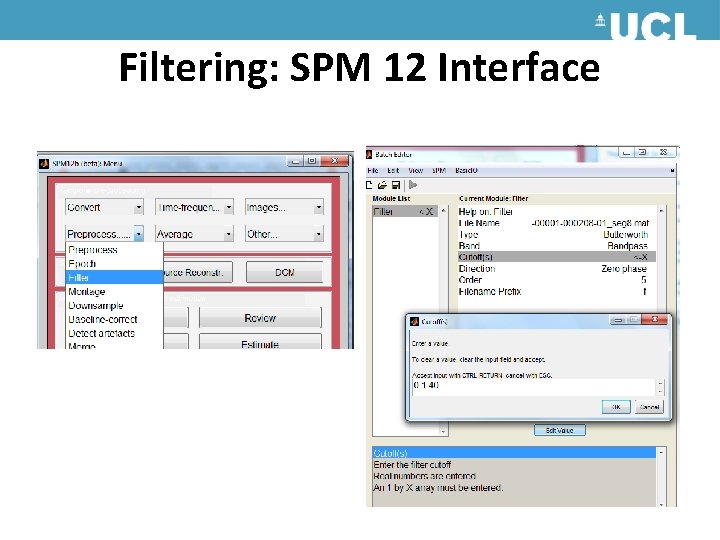Select the Order row
The height and width of the screenshot is (540, 720).
[557, 280]
